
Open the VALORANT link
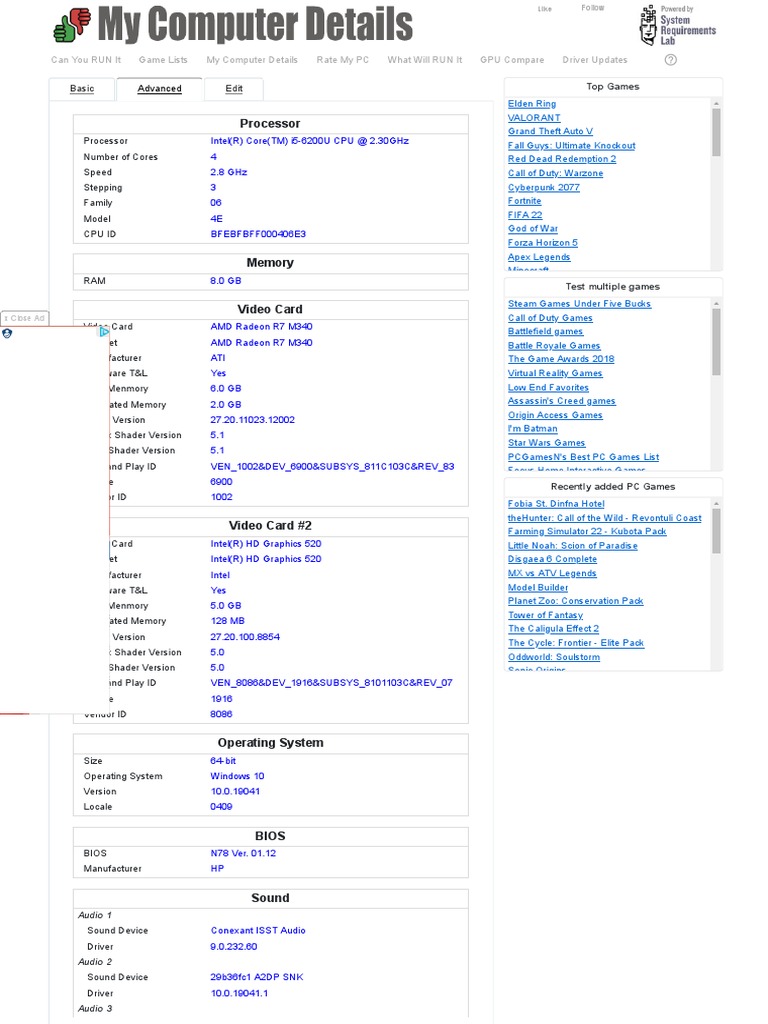[534, 118]
